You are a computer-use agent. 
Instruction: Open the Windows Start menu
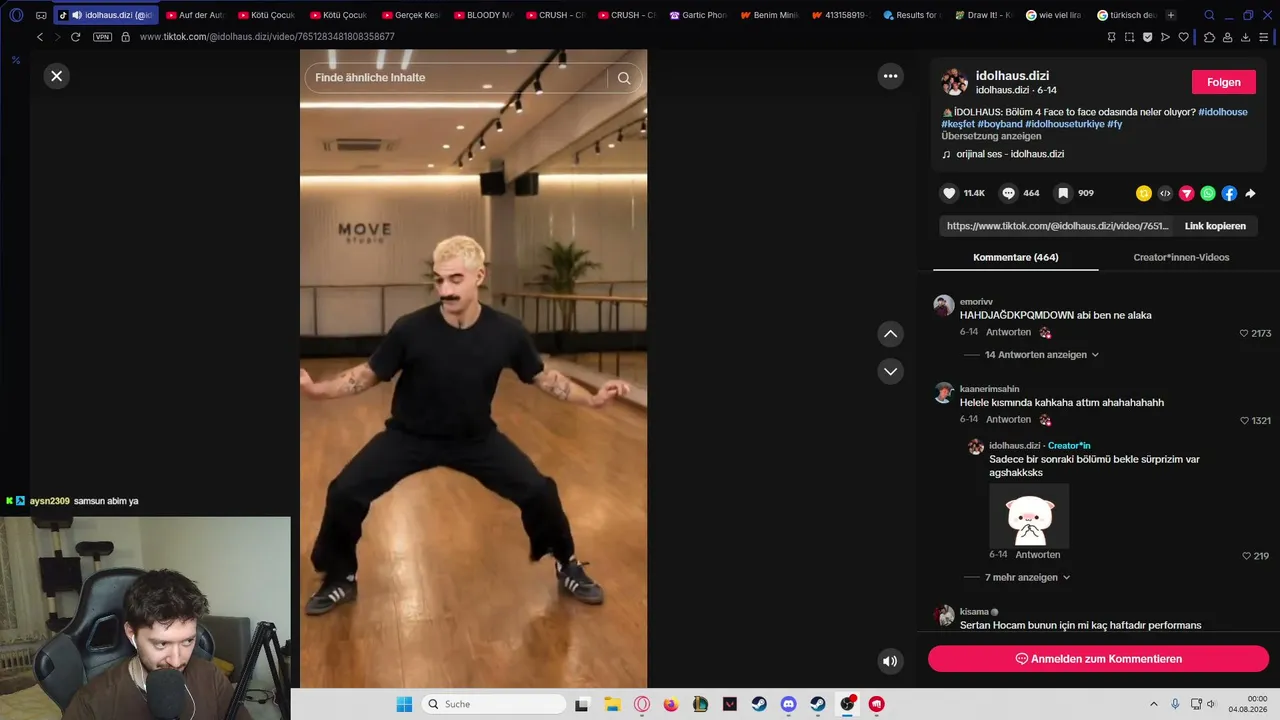coord(404,704)
